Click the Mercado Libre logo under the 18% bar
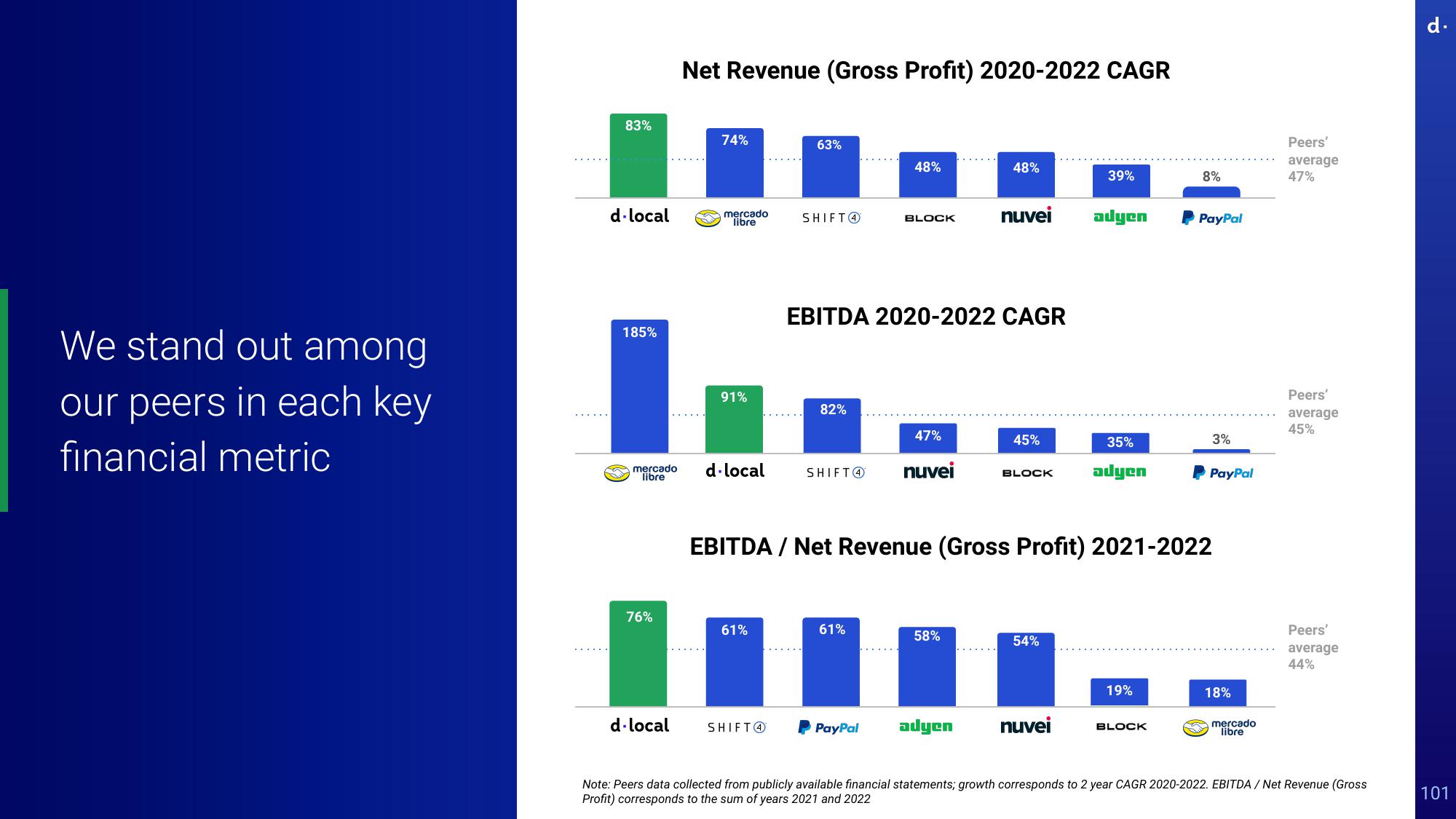The image size is (1456, 819). click(1219, 727)
